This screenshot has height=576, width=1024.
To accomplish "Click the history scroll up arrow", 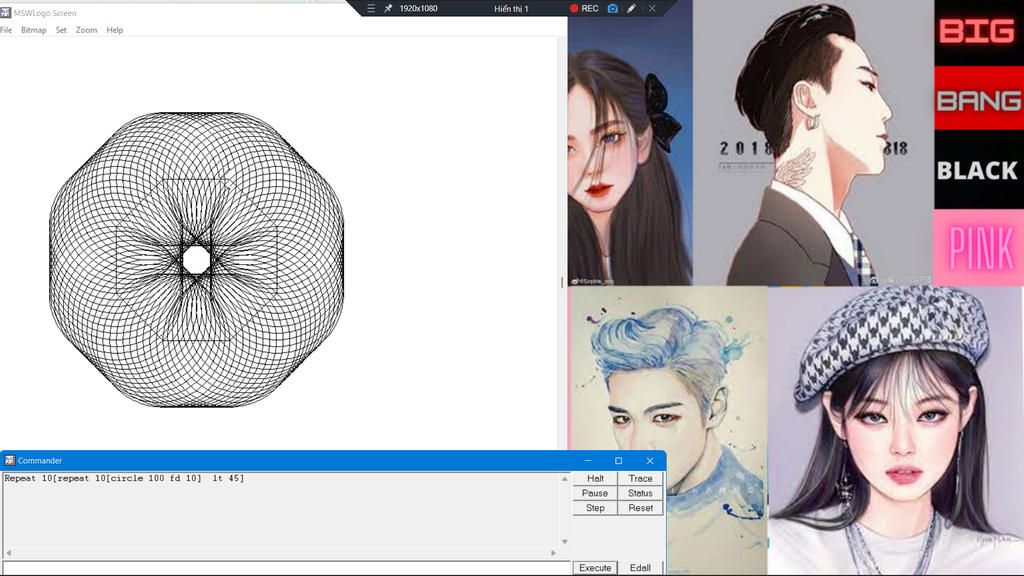I will click(564, 479).
